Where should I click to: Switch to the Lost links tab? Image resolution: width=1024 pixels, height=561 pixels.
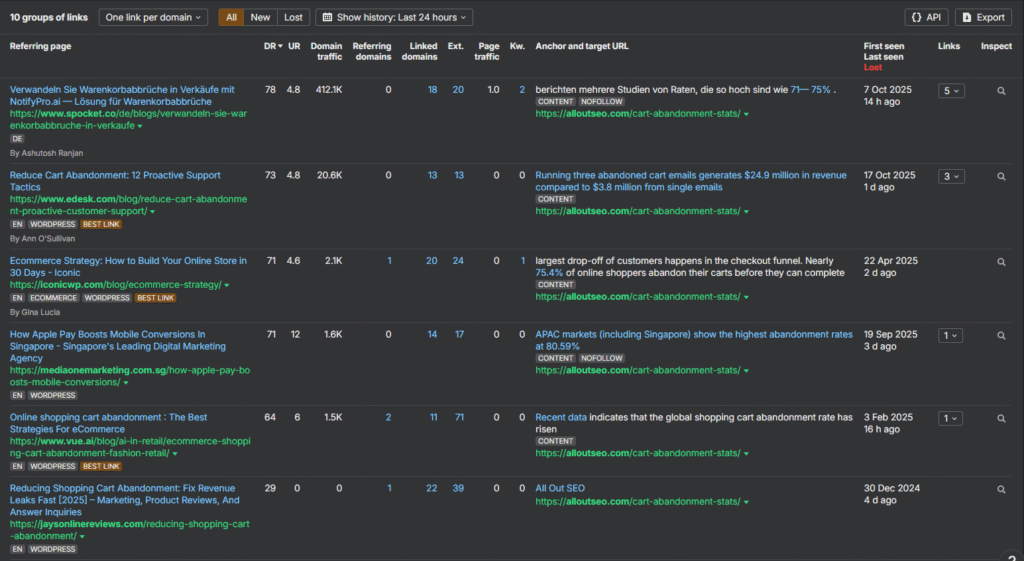tap(293, 17)
